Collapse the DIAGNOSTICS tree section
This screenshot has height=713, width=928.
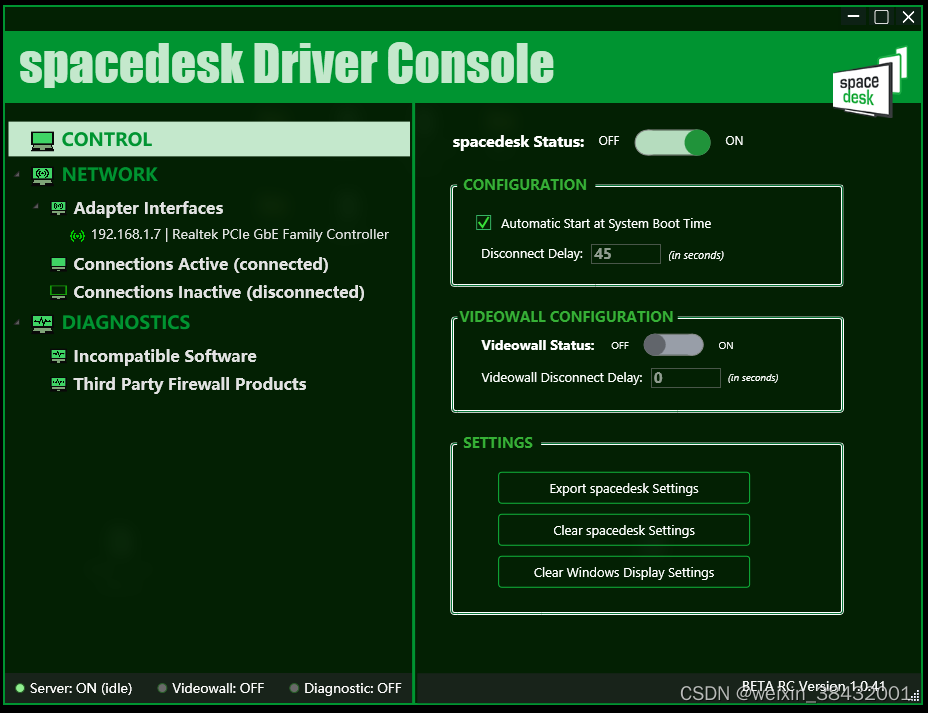(x=17, y=322)
